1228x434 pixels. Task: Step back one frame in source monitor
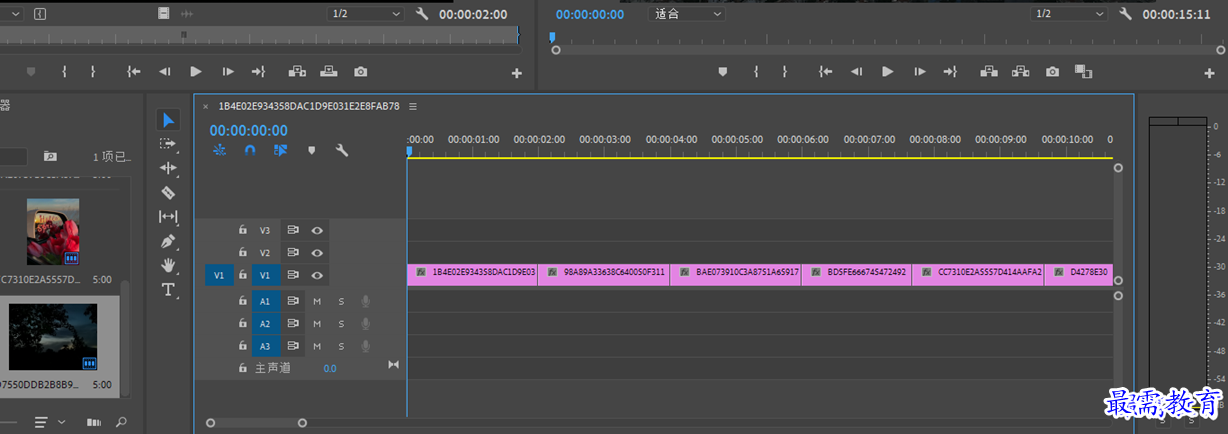165,71
